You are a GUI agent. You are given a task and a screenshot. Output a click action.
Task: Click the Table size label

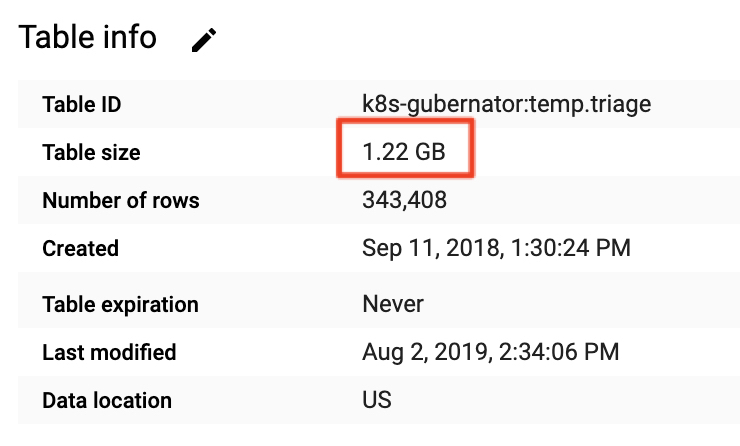(91, 152)
